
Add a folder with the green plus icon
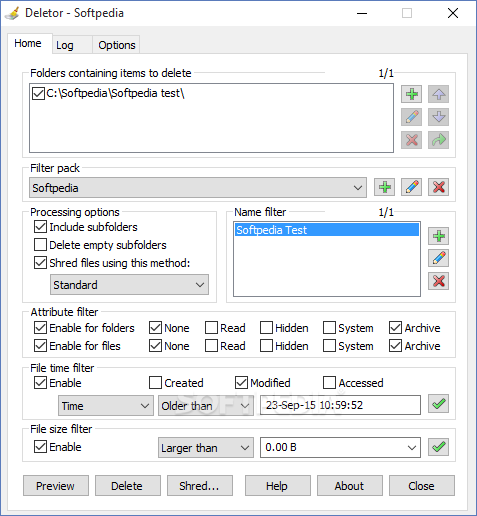click(411, 94)
